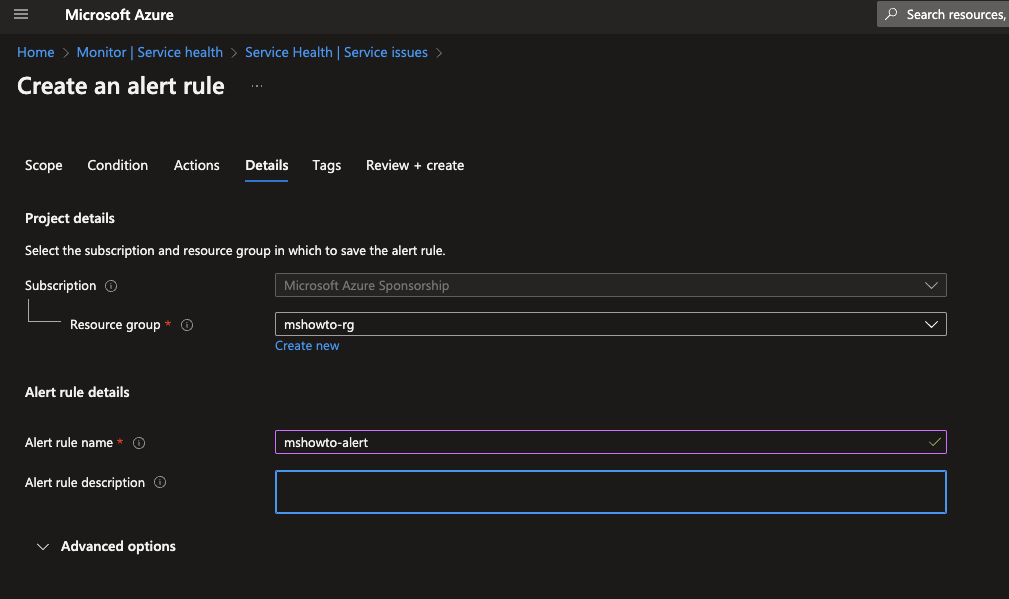Screen dimensions: 1009x599
Task: Click the Microsoft Azure logo text
Action: [x=119, y=15]
